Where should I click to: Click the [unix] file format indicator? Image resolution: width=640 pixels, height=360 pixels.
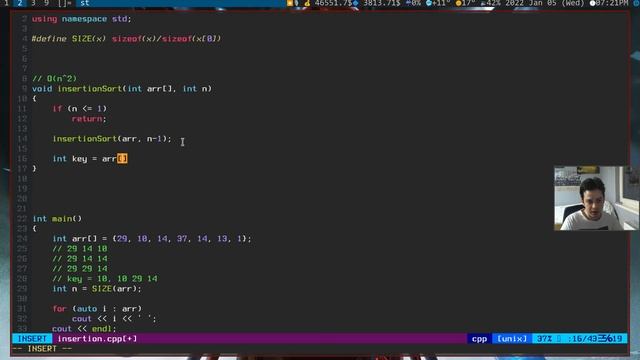tap(512, 339)
